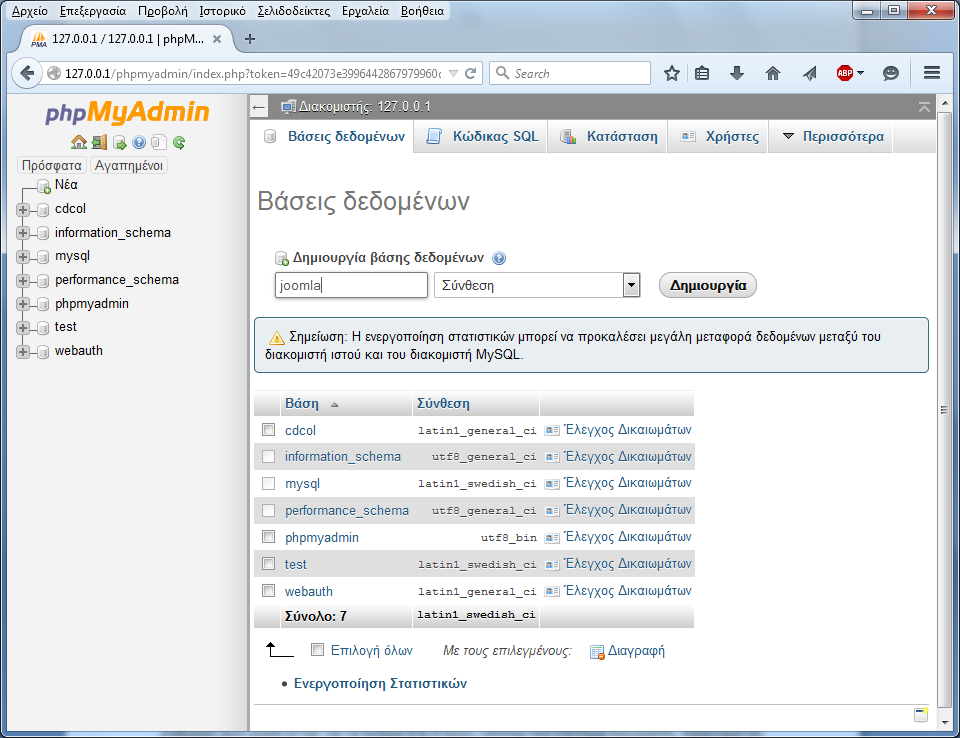Screen dimensions: 960x738
Task: Open Ενεργοποίηση Στατιστικών link
Action: click(380, 683)
